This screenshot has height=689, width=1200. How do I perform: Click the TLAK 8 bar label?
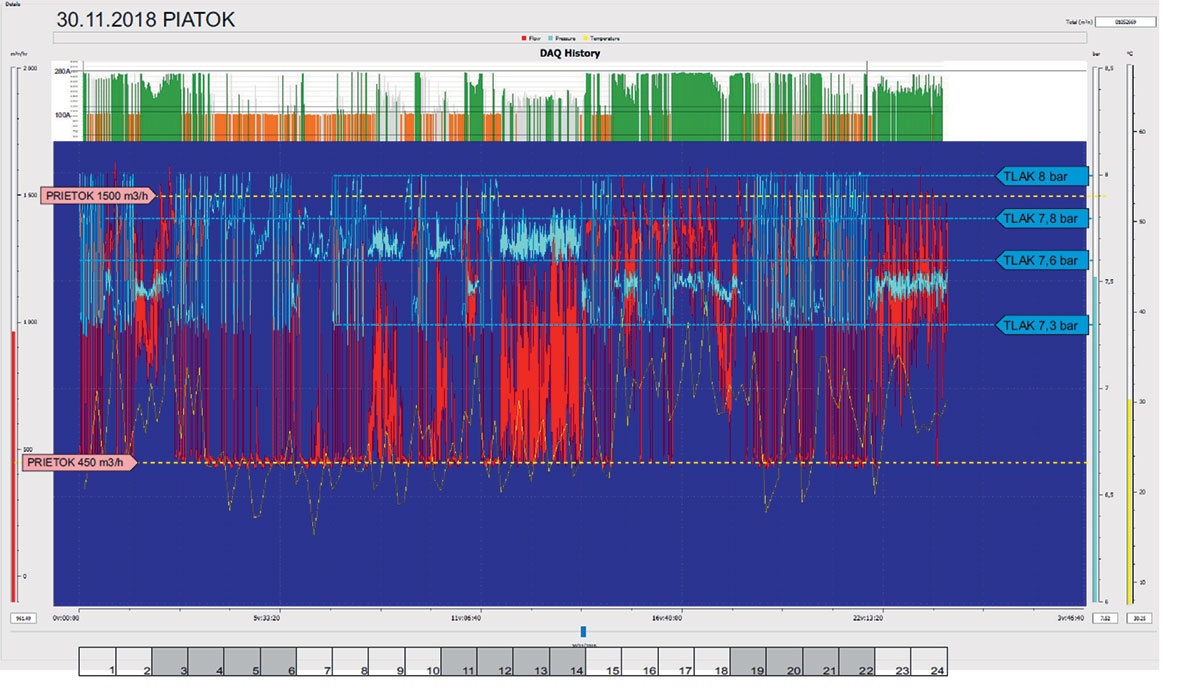(1041, 176)
